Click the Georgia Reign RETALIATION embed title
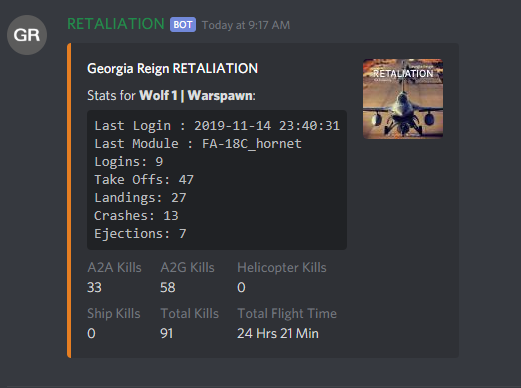The image size is (521, 388). [x=172, y=68]
